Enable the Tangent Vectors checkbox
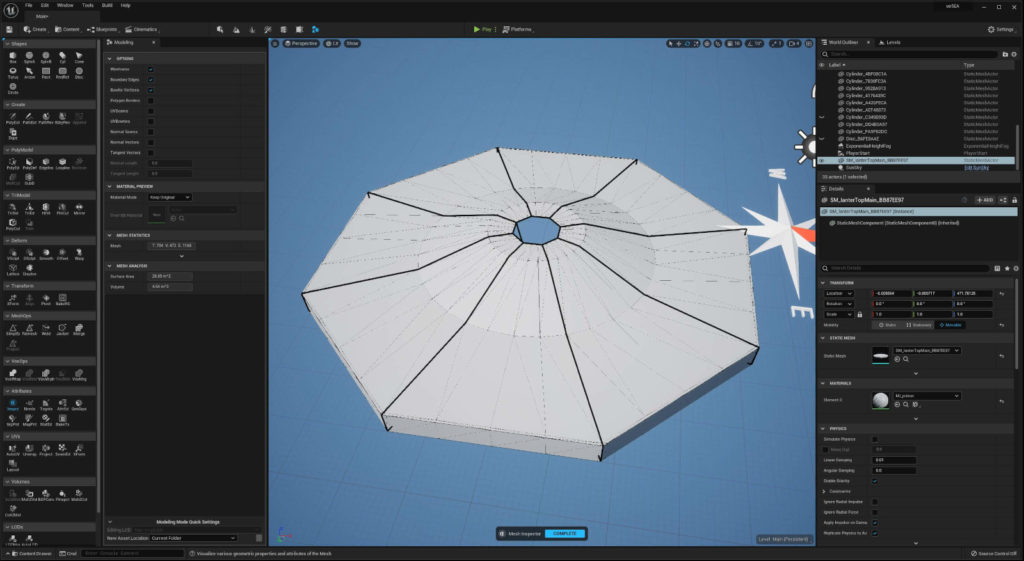 coord(151,153)
